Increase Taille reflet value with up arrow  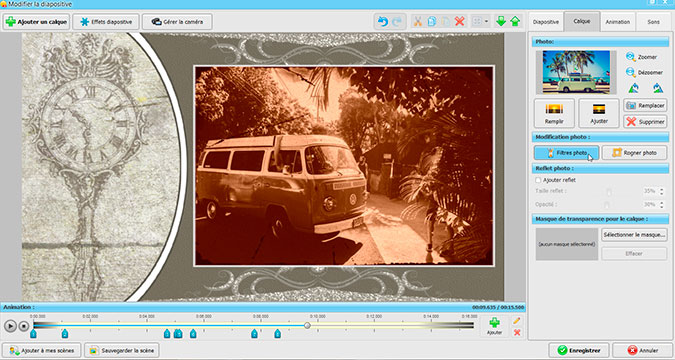coord(662,189)
